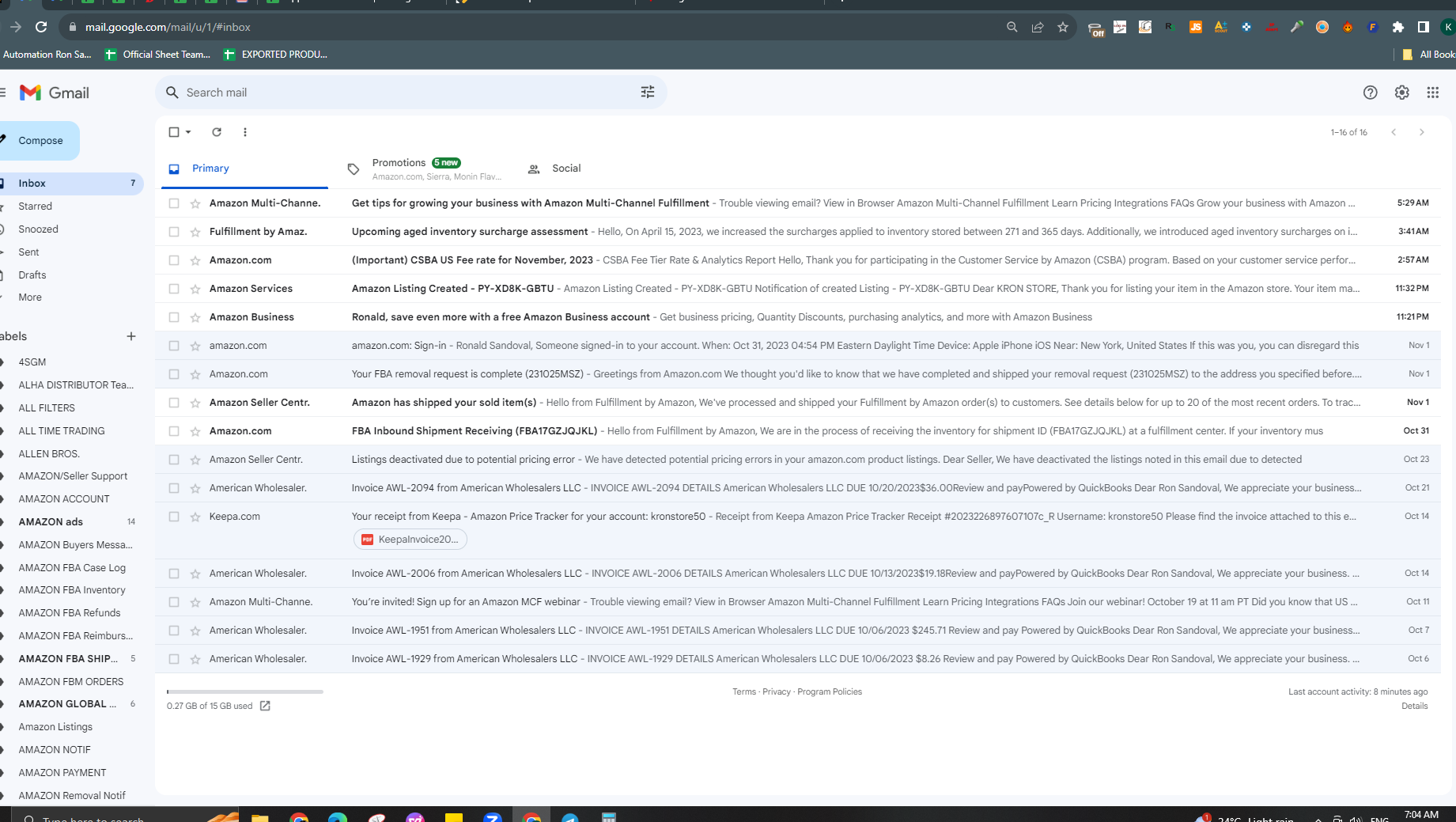Image resolution: width=1456 pixels, height=822 pixels.
Task: Select the FBA removal request email checkbox
Action: point(174,374)
